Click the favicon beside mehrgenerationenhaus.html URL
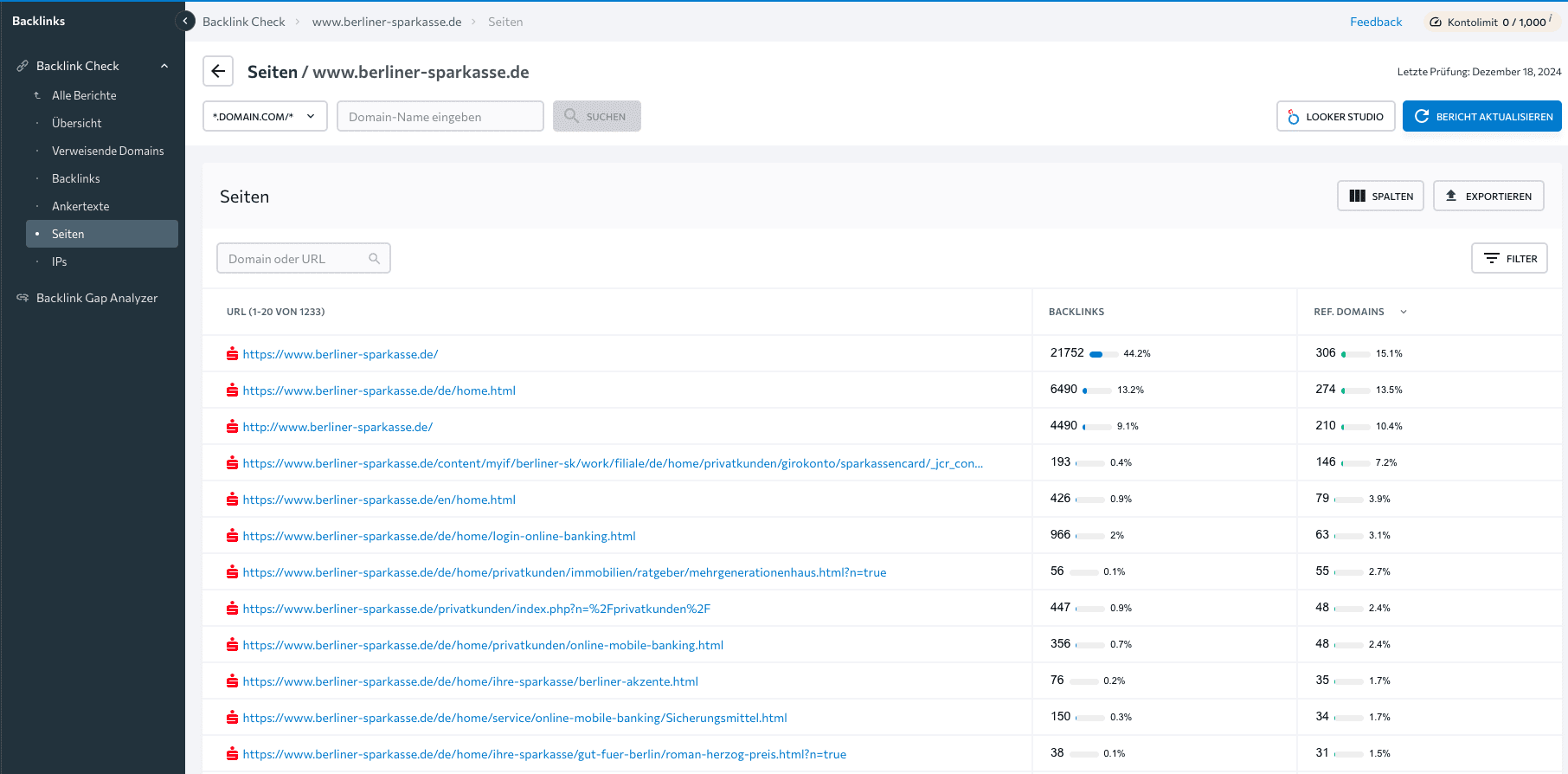 [232, 572]
